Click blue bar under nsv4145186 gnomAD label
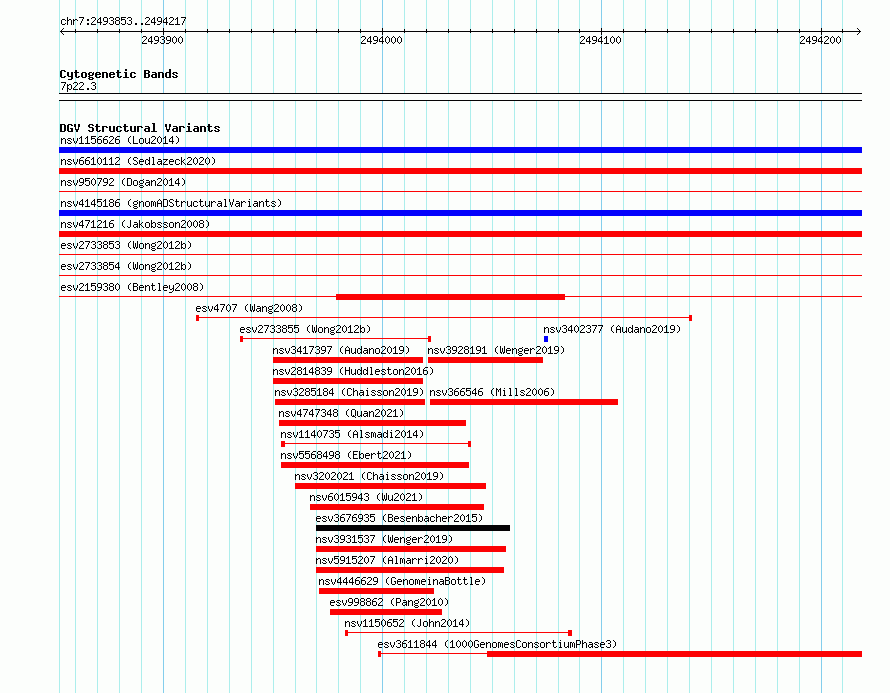Image resolution: width=890 pixels, height=693 pixels. click(x=460, y=213)
